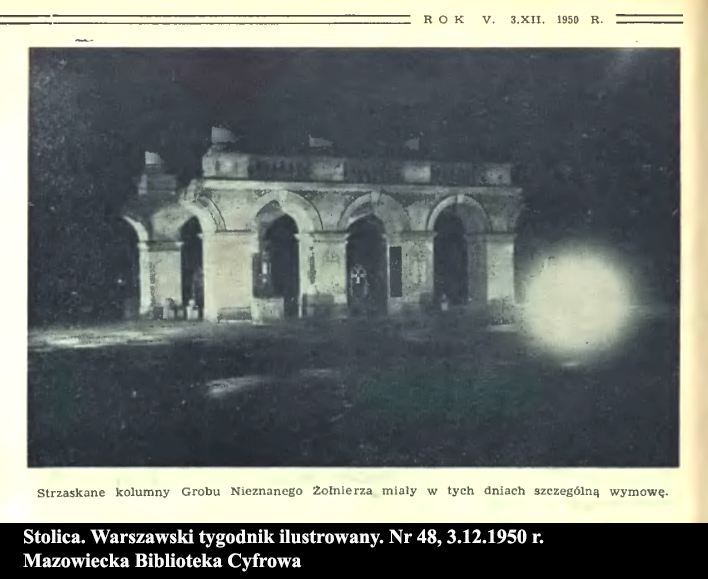
Task: Click the flag atop the monument's left corner
Action: (x=153, y=160)
